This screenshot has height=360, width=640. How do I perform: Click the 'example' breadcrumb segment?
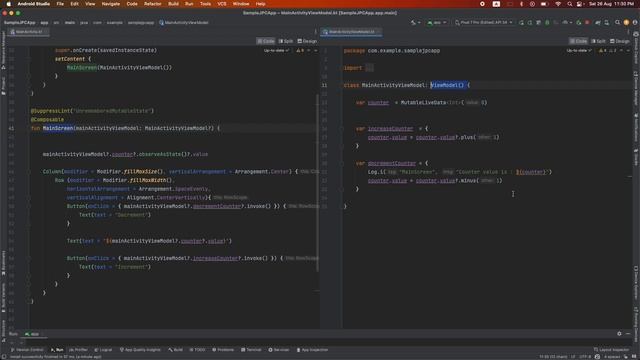[x=115, y=23]
